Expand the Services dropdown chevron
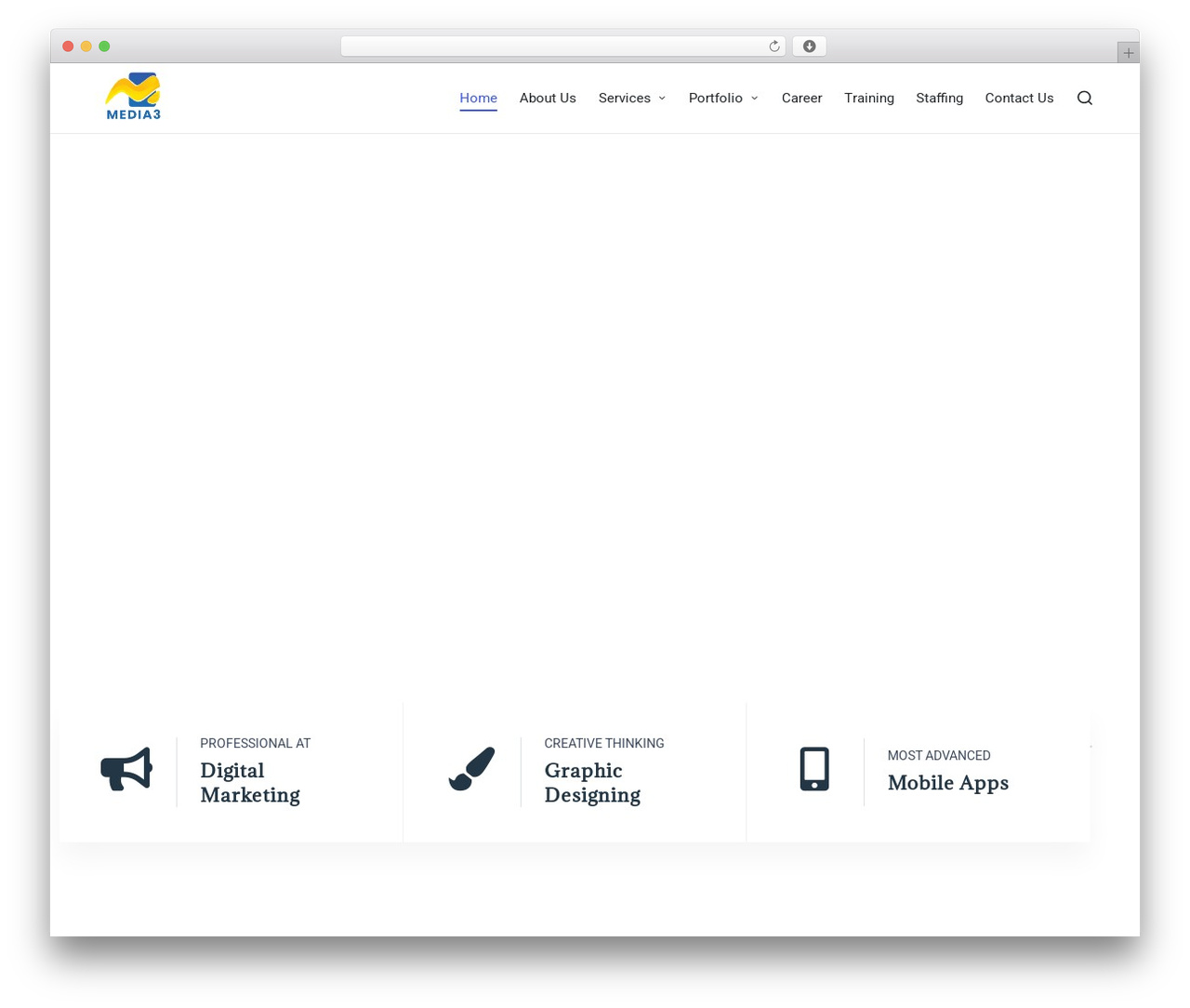This screenshot has height=1008, width=1190. (662, 99)
